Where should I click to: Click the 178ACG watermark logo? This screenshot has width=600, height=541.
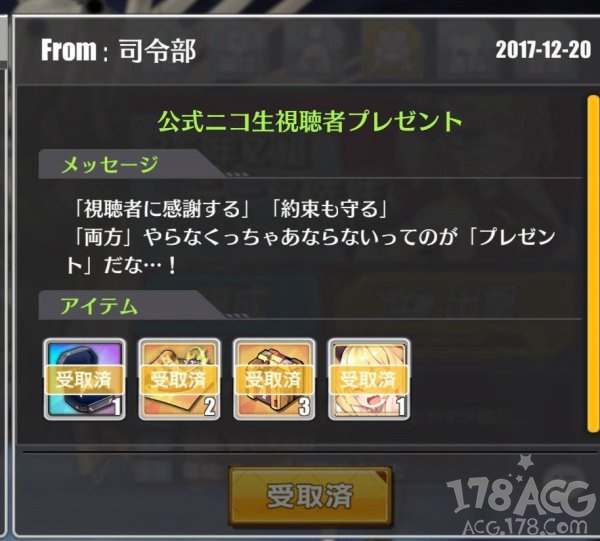tap(522, 496)
